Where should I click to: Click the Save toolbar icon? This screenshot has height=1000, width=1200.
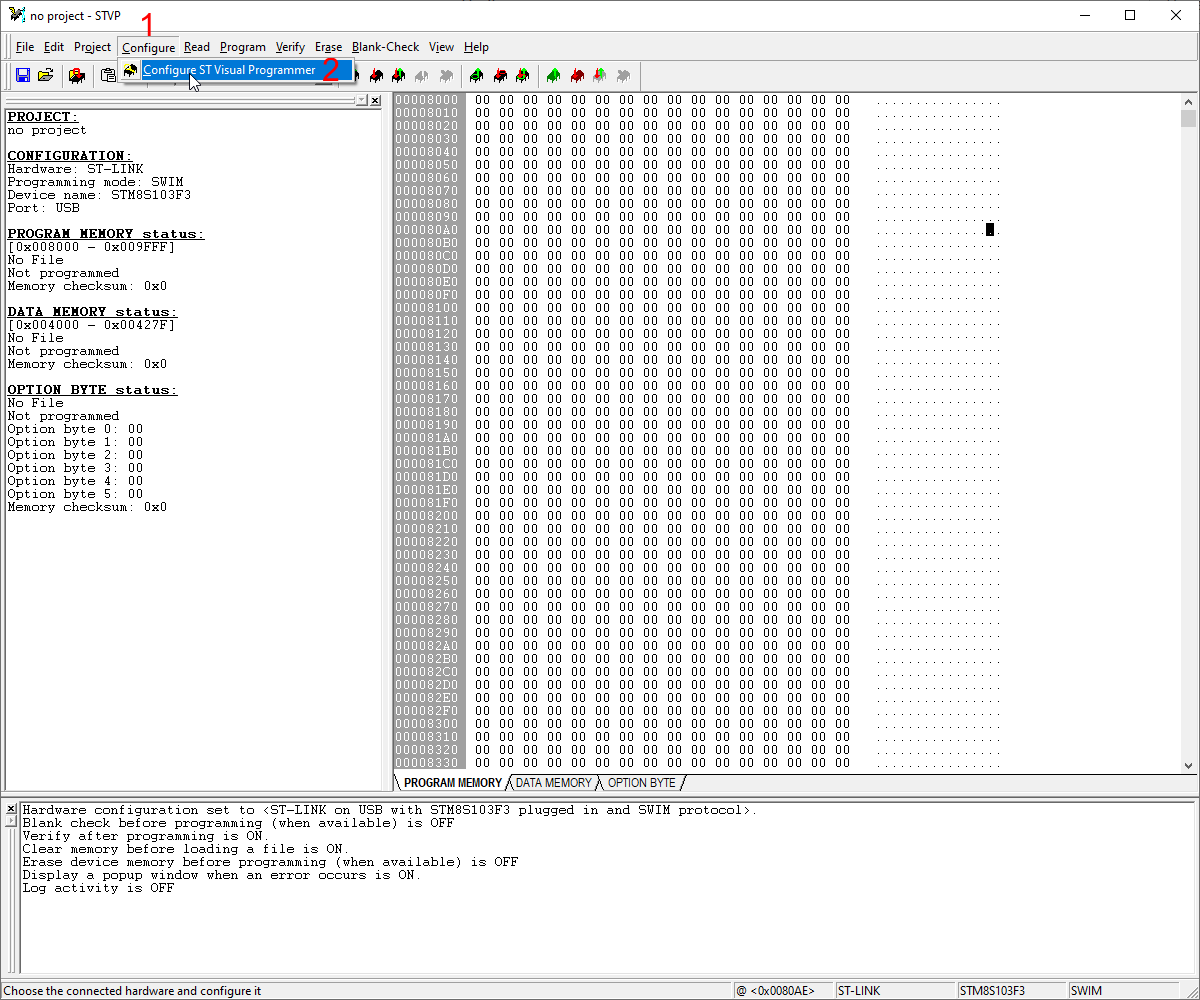tap(22, 75)
